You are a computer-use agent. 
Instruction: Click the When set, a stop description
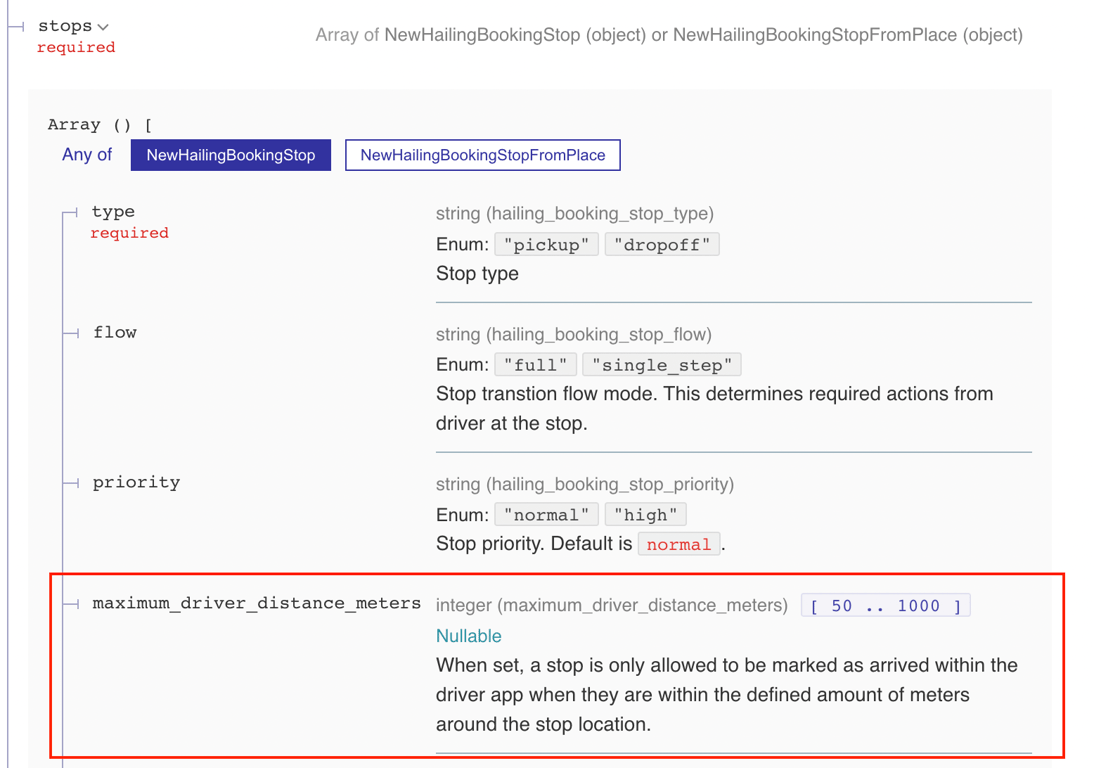(x=726, y=695)
